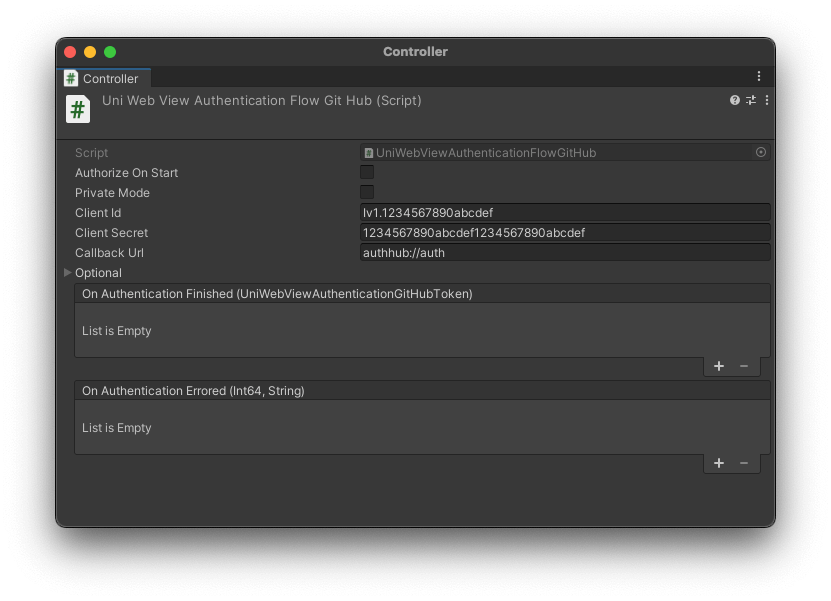This screenshot has height=601, width=831.
Task: Select the Controller tab
Action: click(104, 78)
